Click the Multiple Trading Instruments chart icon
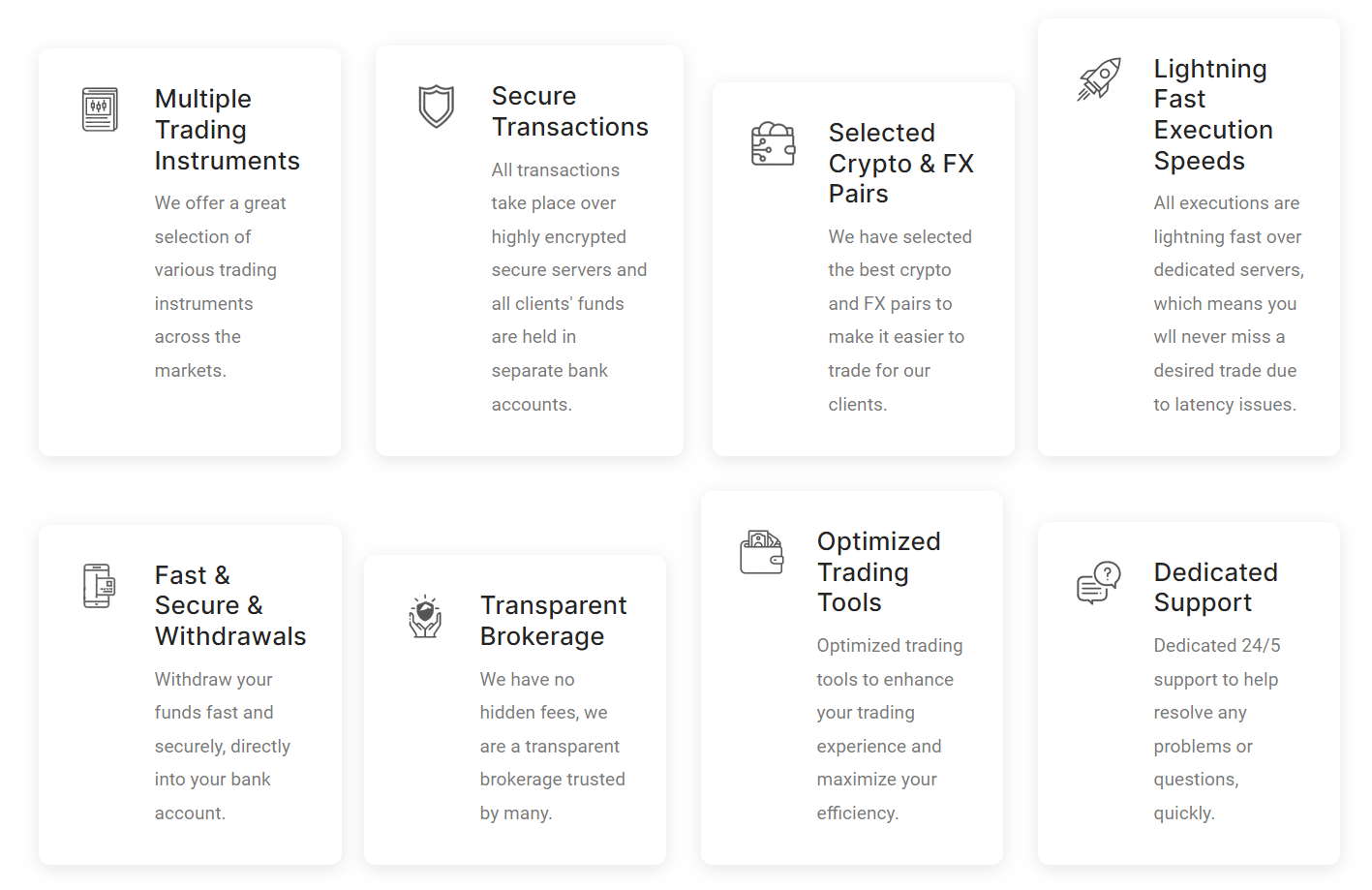The width and height of the screenshot is (1372, 890). 100,109
